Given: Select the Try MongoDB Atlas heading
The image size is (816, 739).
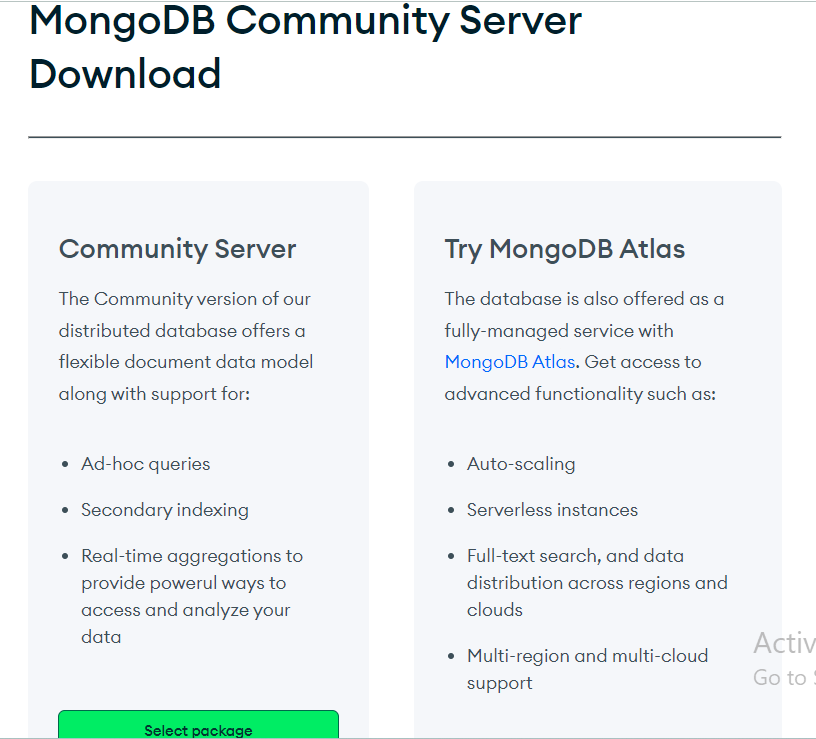Looking at the screenshot, I should pos(564,249).
